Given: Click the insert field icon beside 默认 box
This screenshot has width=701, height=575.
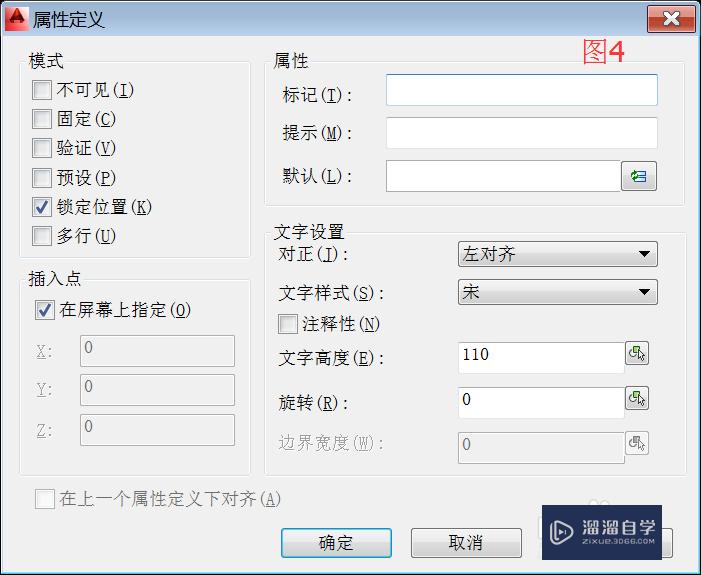Looking at the screenshot, I should 638,176.
